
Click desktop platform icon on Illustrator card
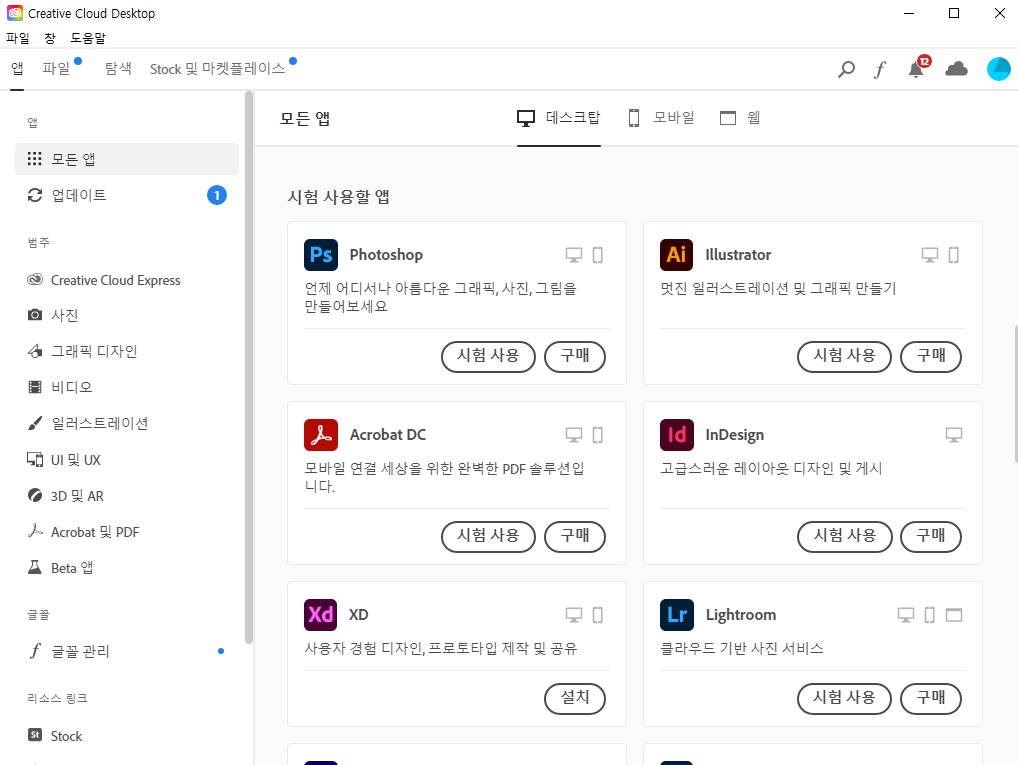[930, 255]
